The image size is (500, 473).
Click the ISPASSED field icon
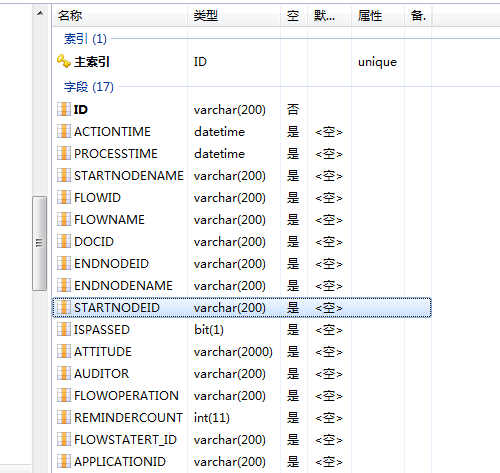coord(63,329)
